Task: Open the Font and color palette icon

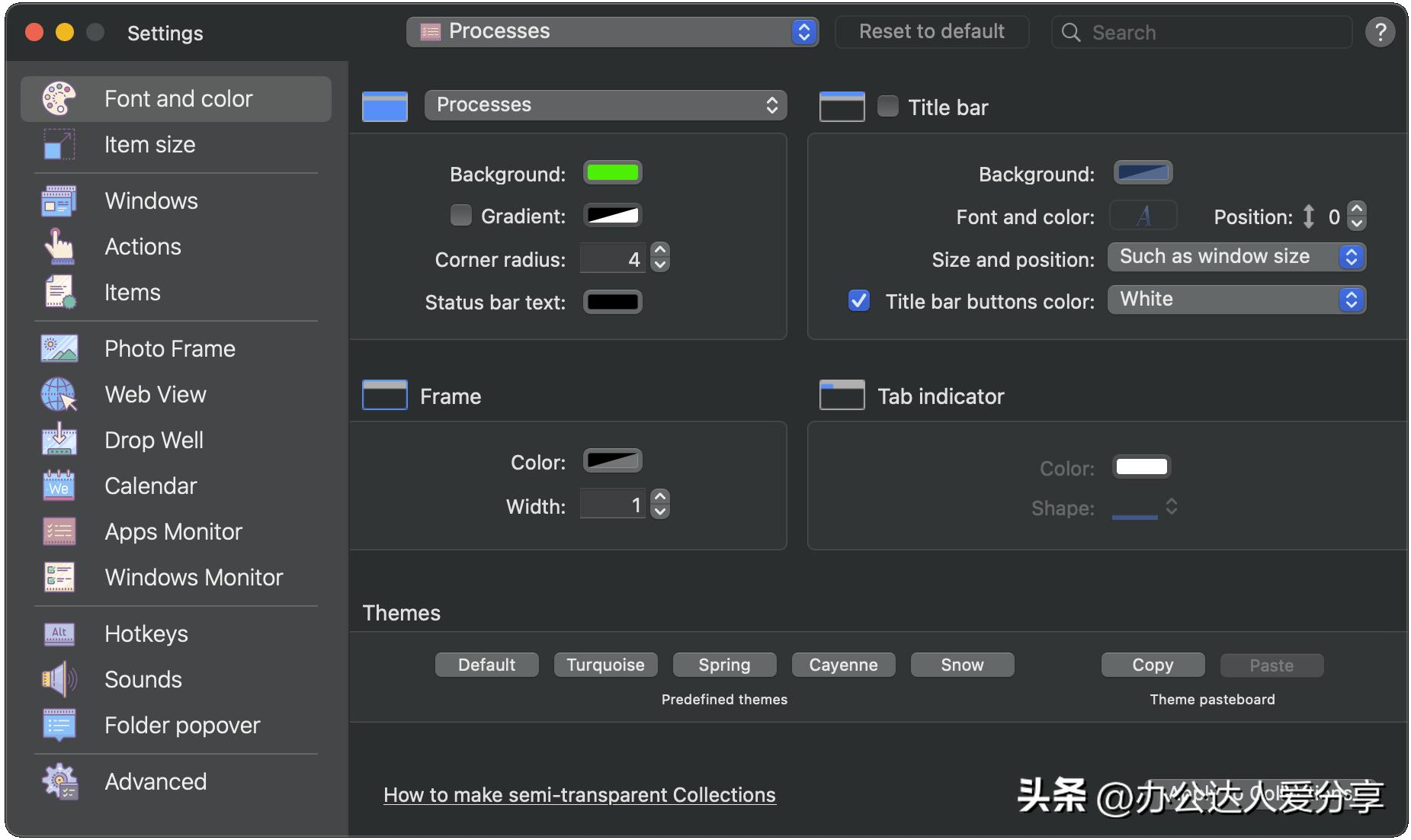Action: 58,98
